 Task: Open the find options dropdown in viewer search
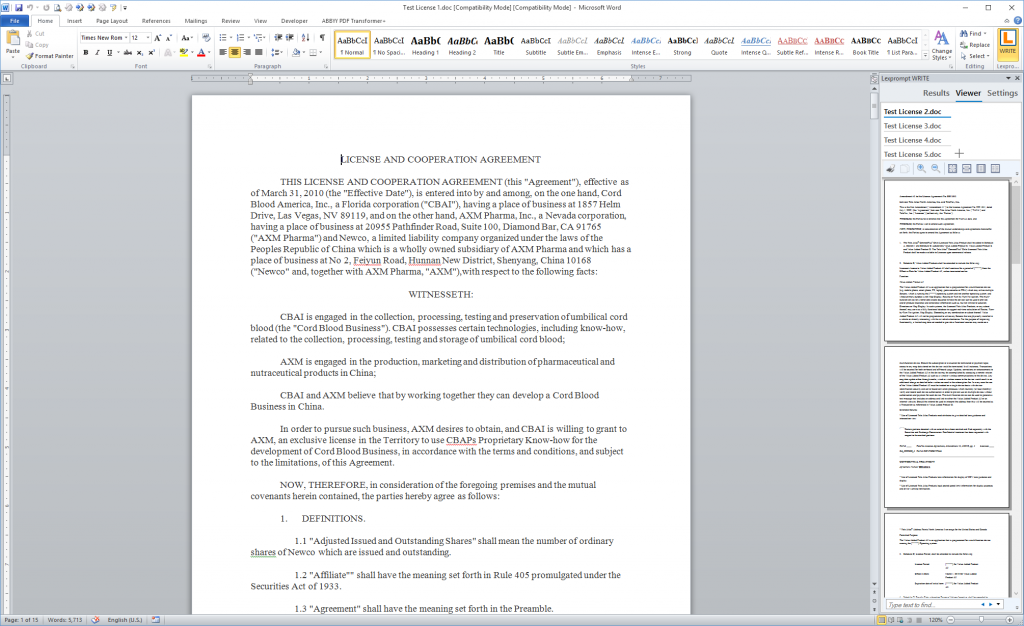998,604
